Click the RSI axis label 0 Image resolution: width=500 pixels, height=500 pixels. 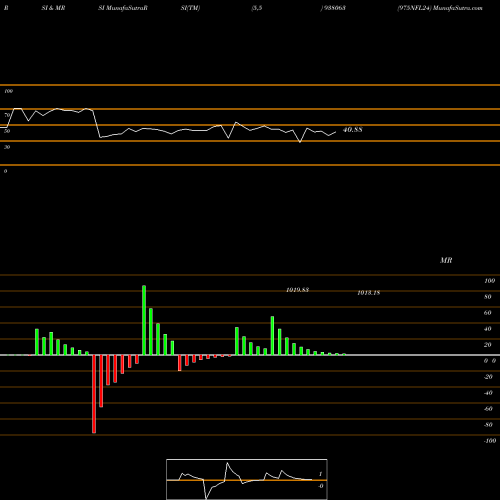pyautogui.click(x=5, y=171)
